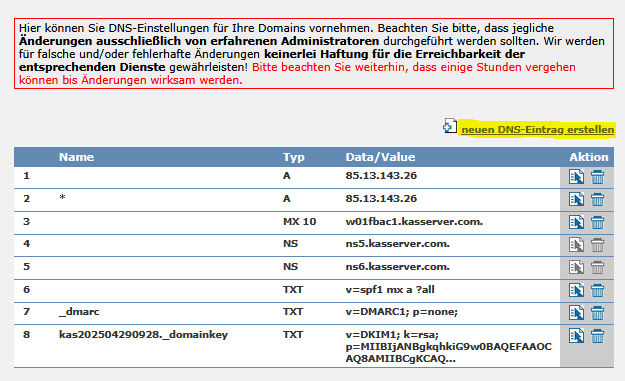This screenshot has height=381, width=625.
Task: Delete the wildcard * A record
Action: [x=597, y=199]
